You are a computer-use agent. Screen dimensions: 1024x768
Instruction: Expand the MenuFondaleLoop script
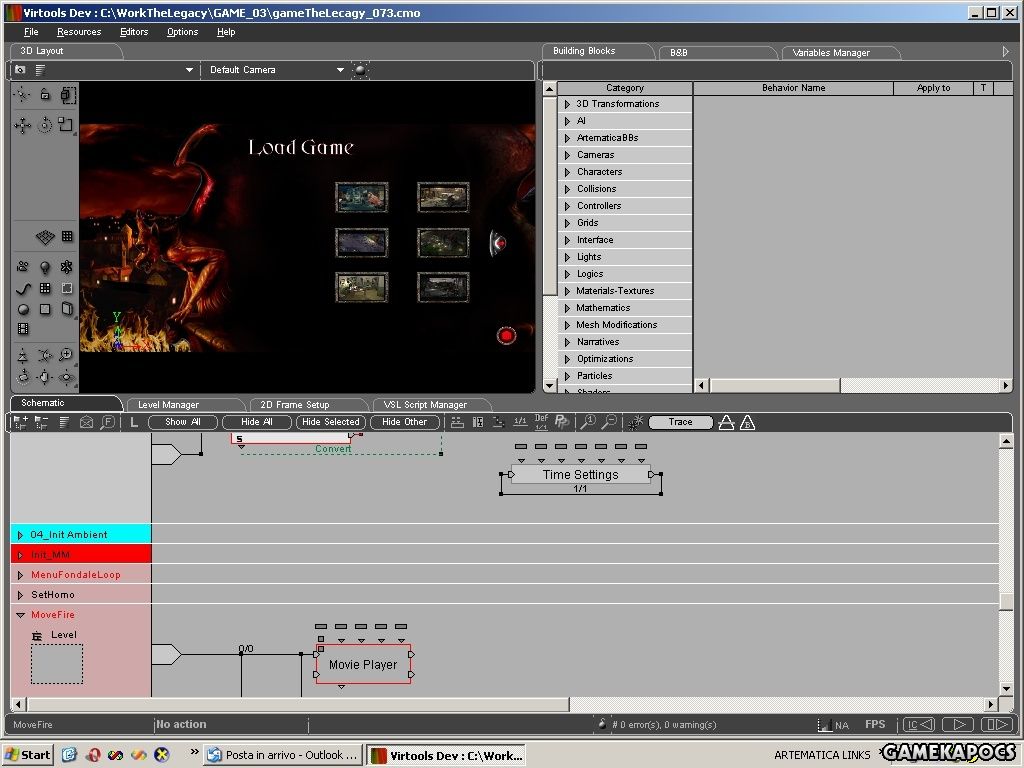pyautogui.click(x=20, y=575)
